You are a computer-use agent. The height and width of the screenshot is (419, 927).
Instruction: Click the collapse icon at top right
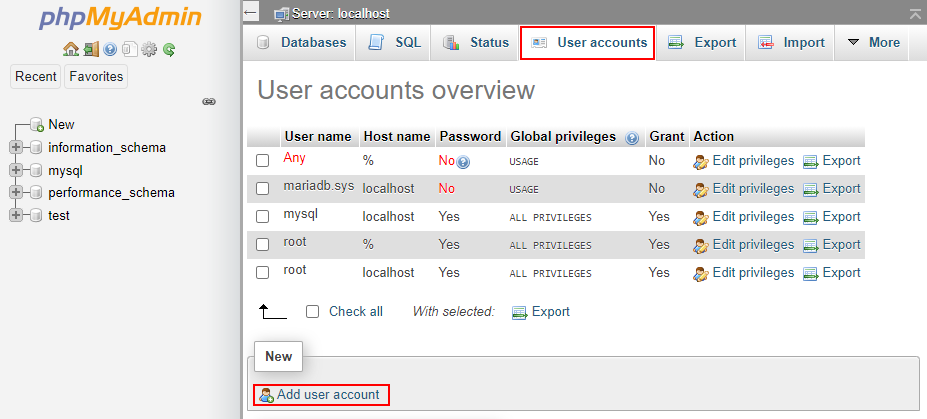point(915,14)
